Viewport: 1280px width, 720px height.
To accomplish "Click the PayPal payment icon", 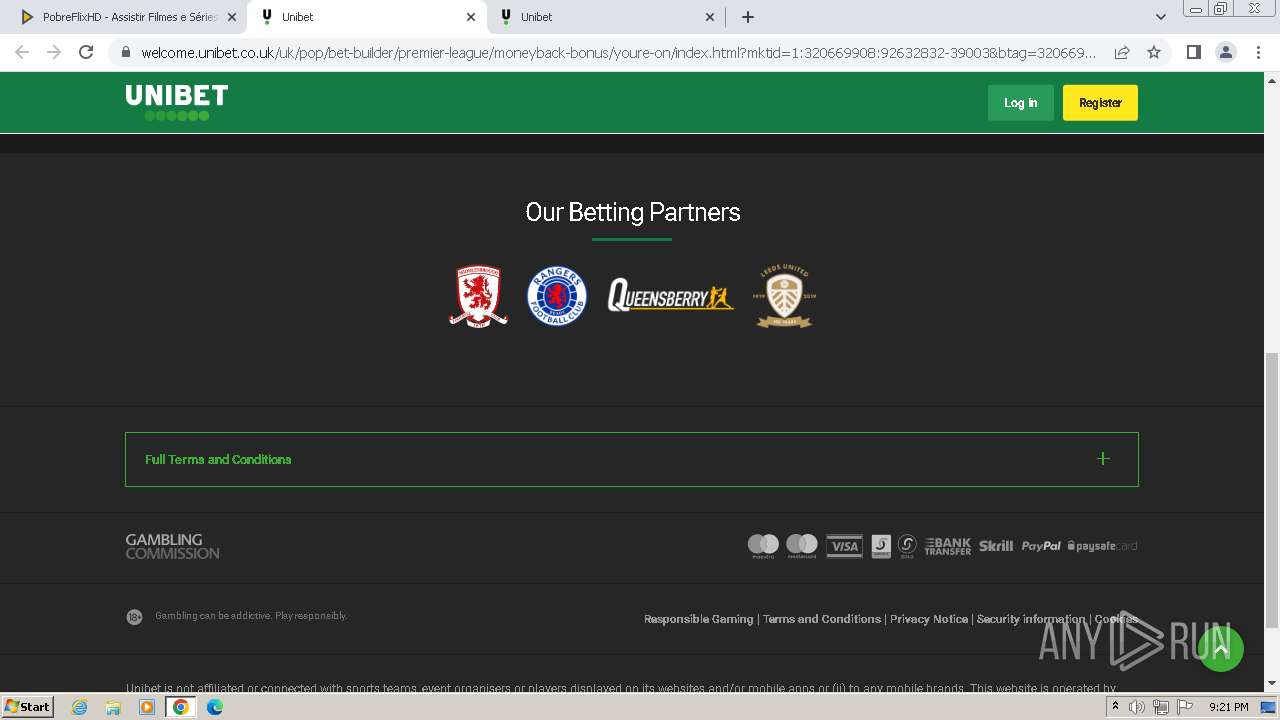I will (1041, 546).
